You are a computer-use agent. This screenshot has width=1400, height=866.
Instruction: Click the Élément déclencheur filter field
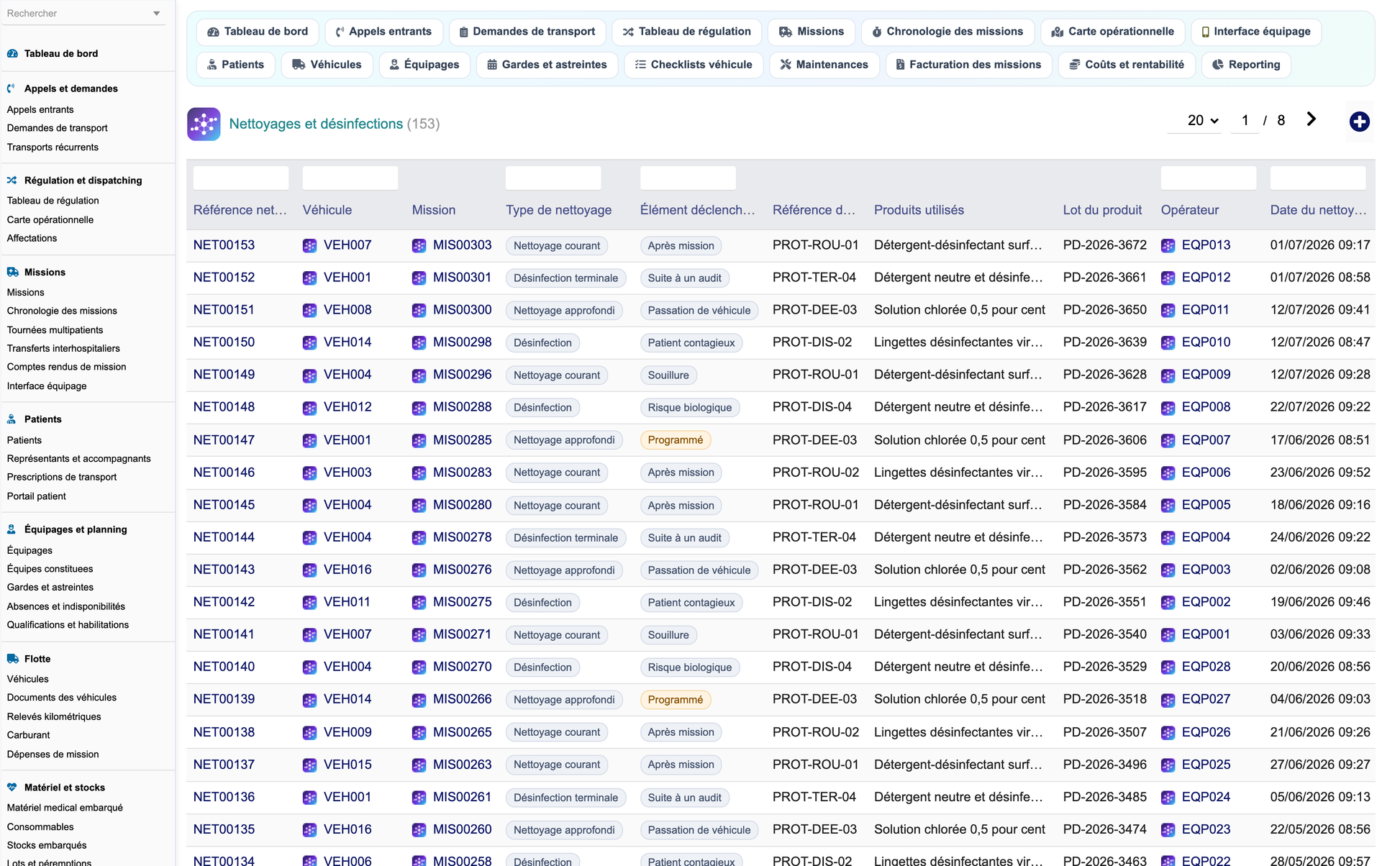point(688,178)
